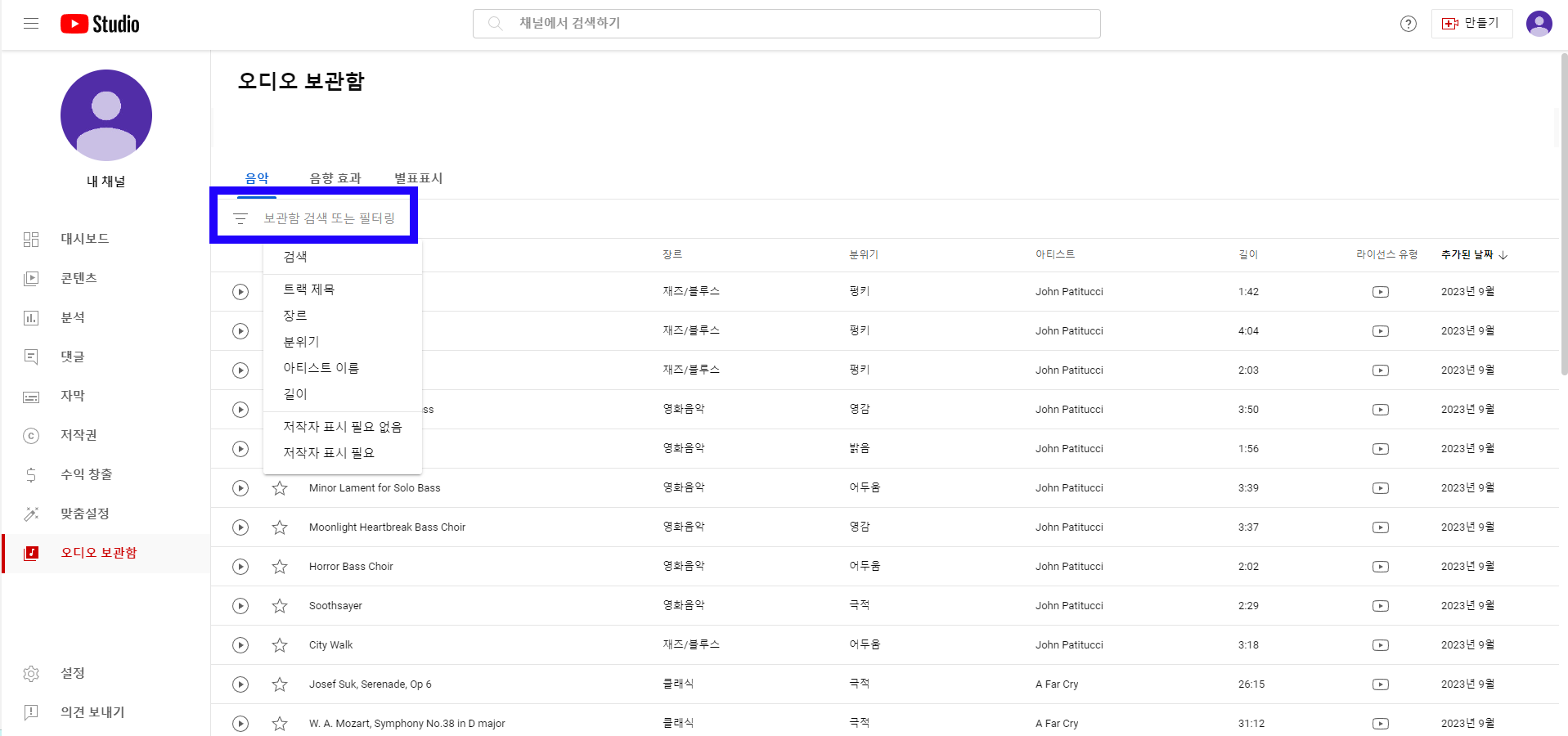This screenshot has width=1568, height=736.
Task: Star the Minor Lament for Solo Bass track
Action: 280,488
